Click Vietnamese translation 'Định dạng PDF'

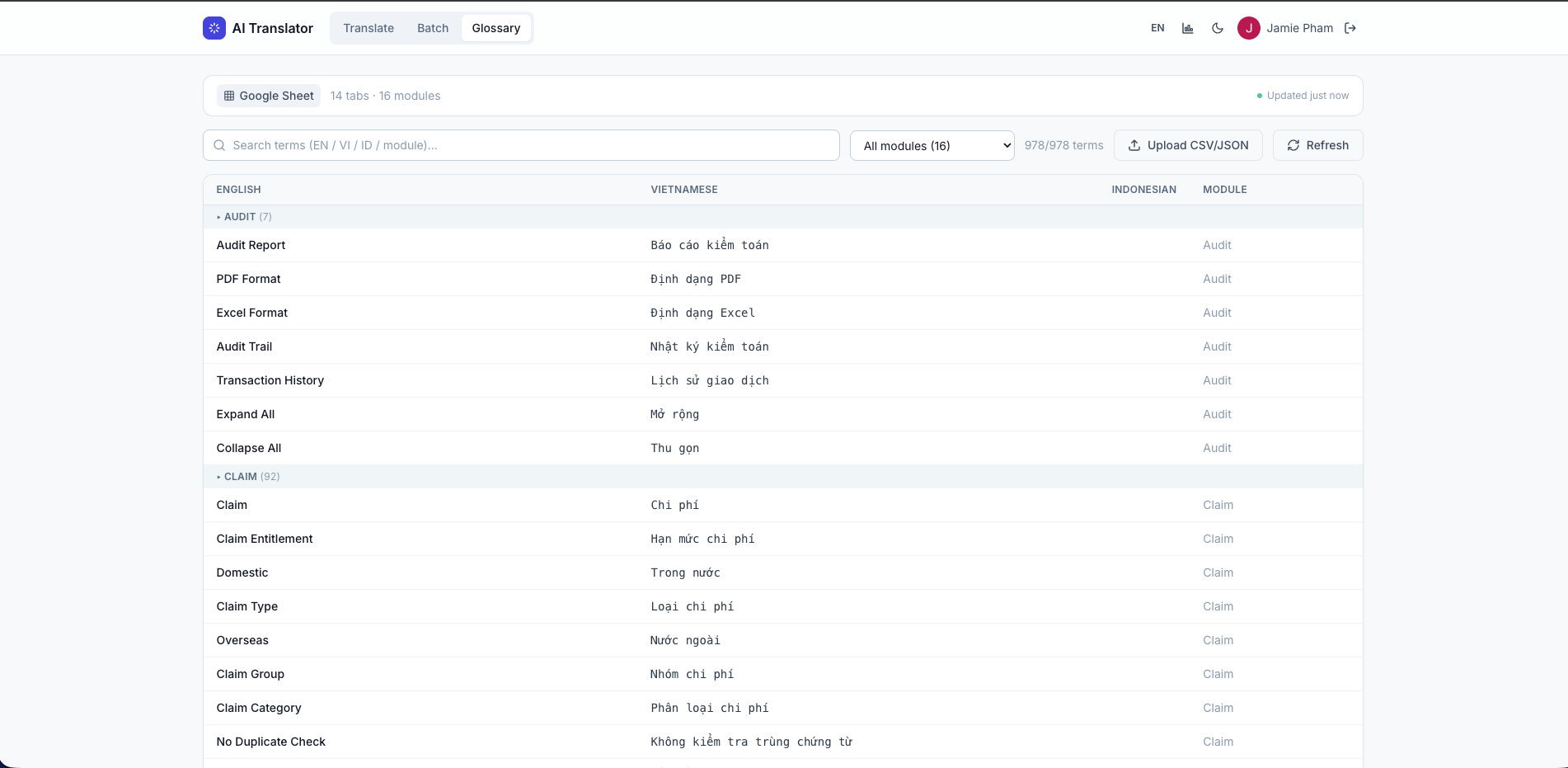(x=696, y=279)
